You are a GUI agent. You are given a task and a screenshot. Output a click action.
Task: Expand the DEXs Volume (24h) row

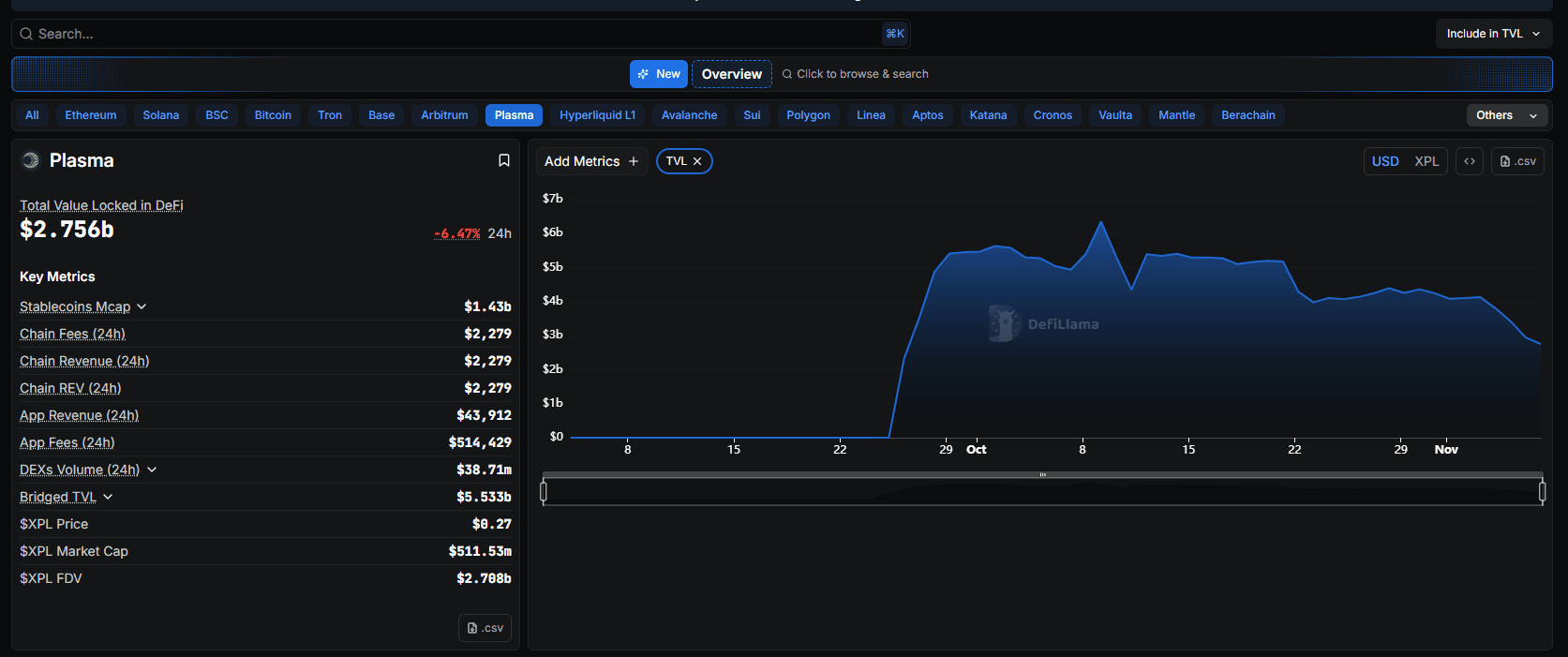coord(152,470)
